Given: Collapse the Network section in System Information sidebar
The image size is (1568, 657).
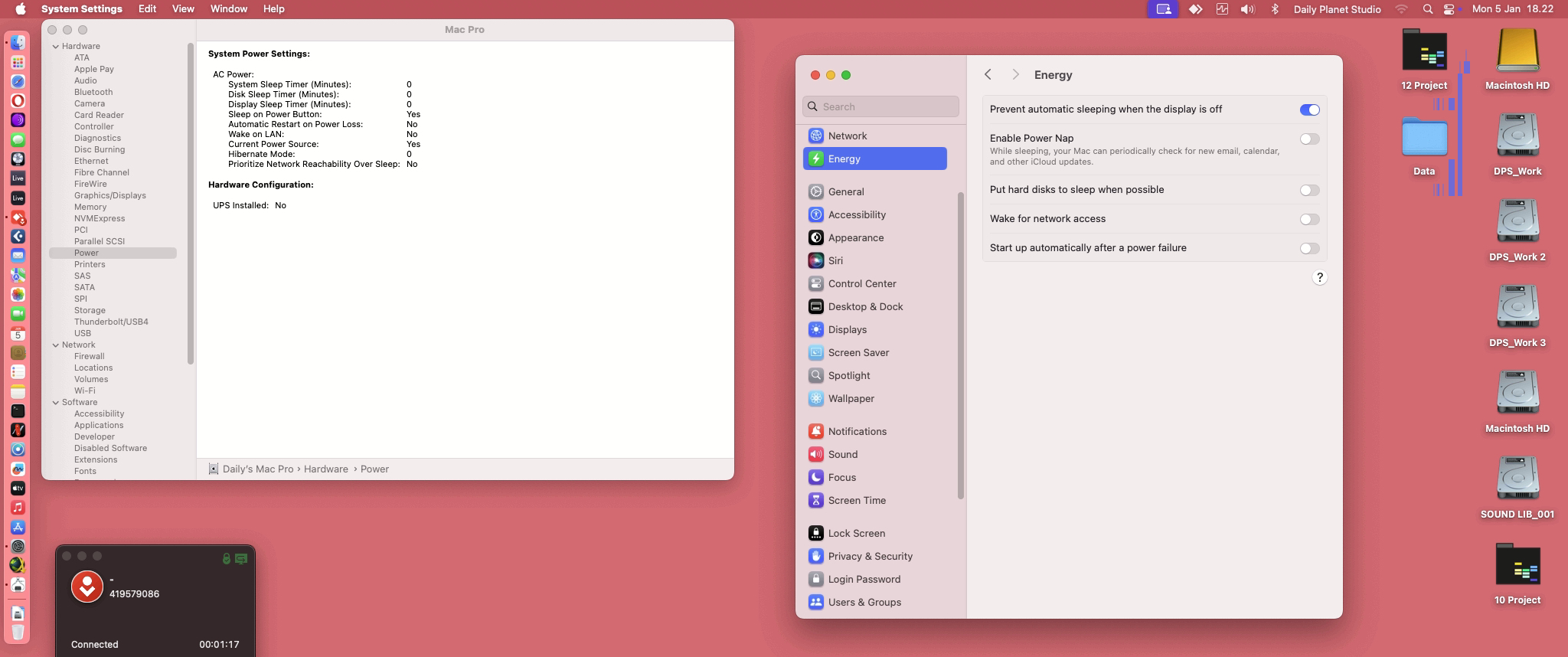Looking at the screenshot, I should 56,345.
